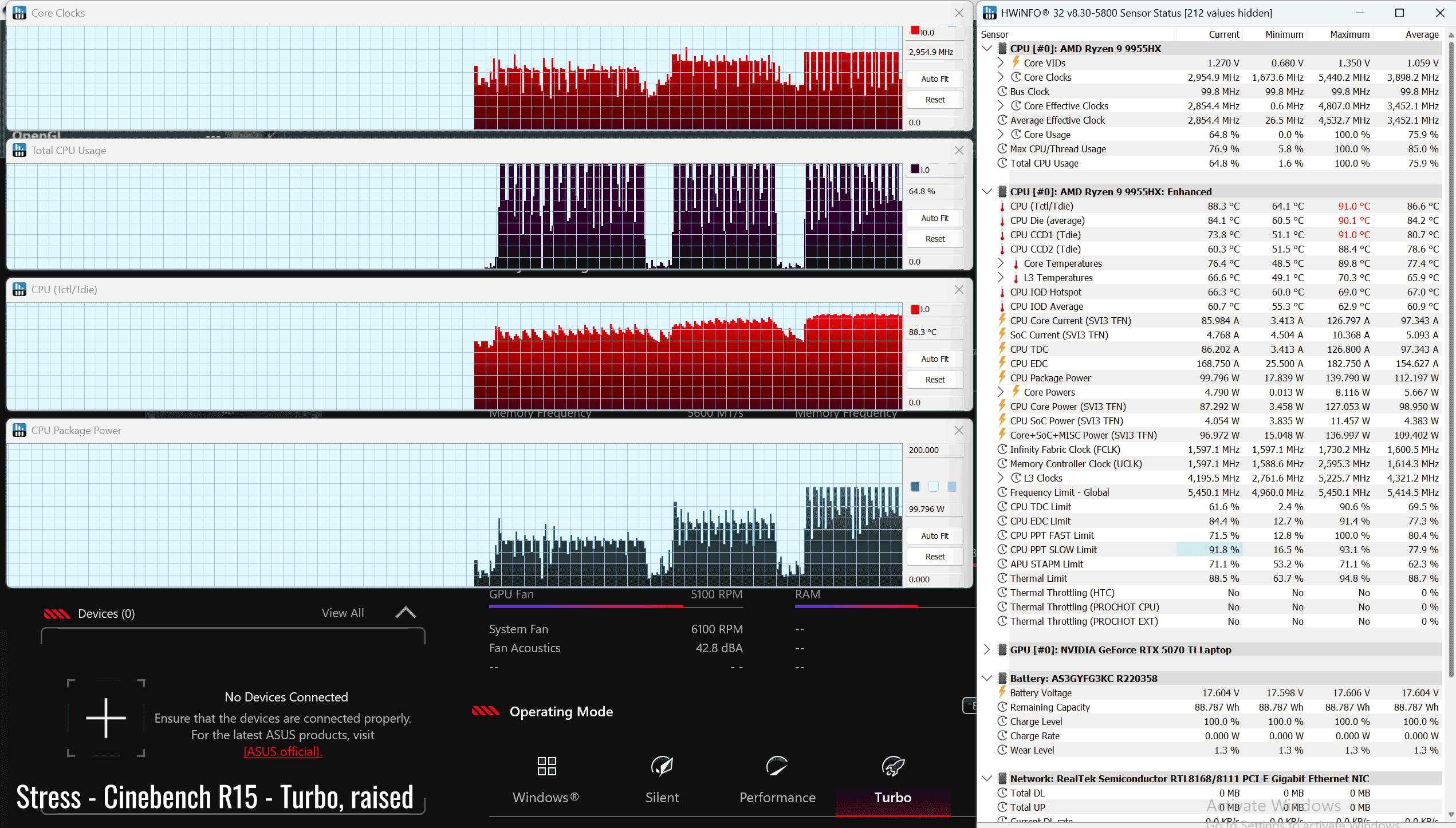Click the CPU Package Power window icon
1456x828 pixels.
point(19,430)
